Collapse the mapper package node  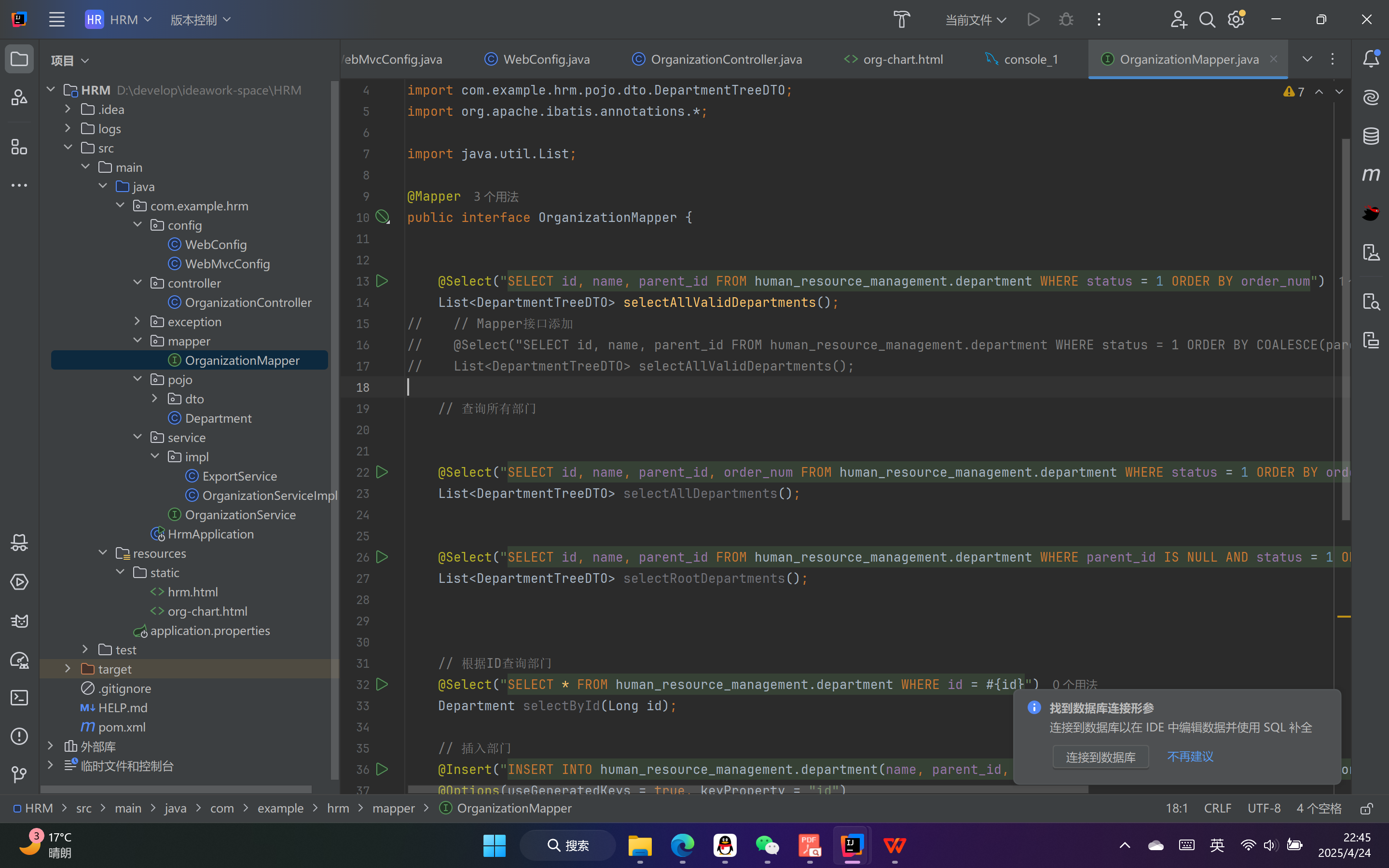tap(138, 341)
